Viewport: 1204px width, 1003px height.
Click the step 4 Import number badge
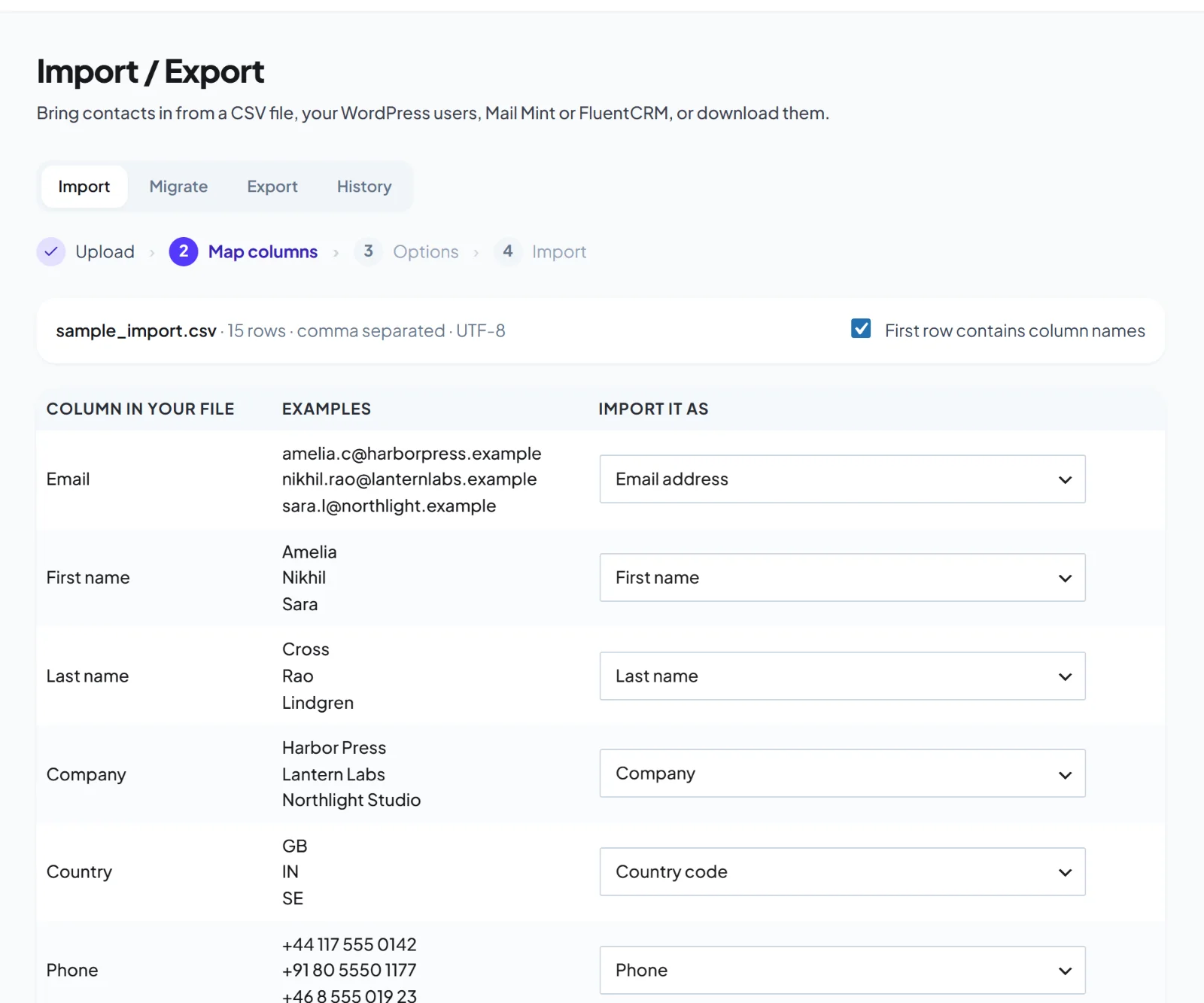click(508, 251)
